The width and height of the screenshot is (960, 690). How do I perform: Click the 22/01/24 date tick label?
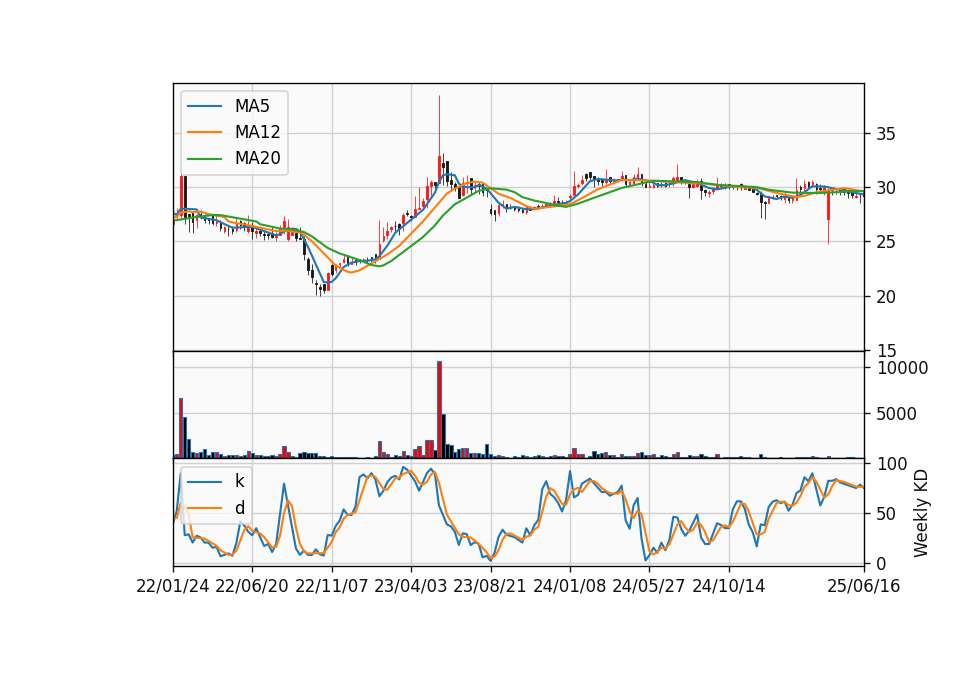click(x=173, y=586)
